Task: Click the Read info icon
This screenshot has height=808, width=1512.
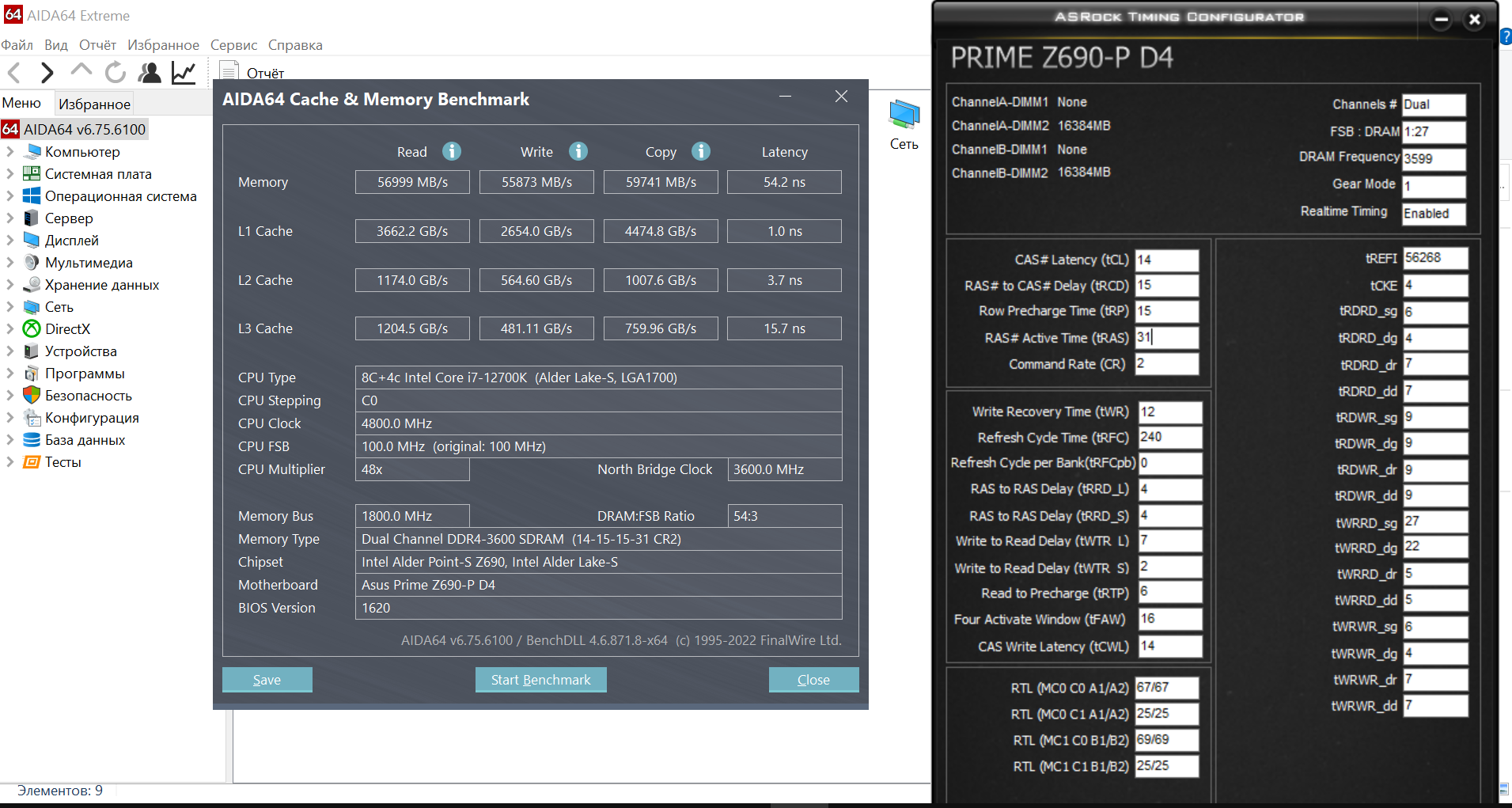Action: click(452, 151)
